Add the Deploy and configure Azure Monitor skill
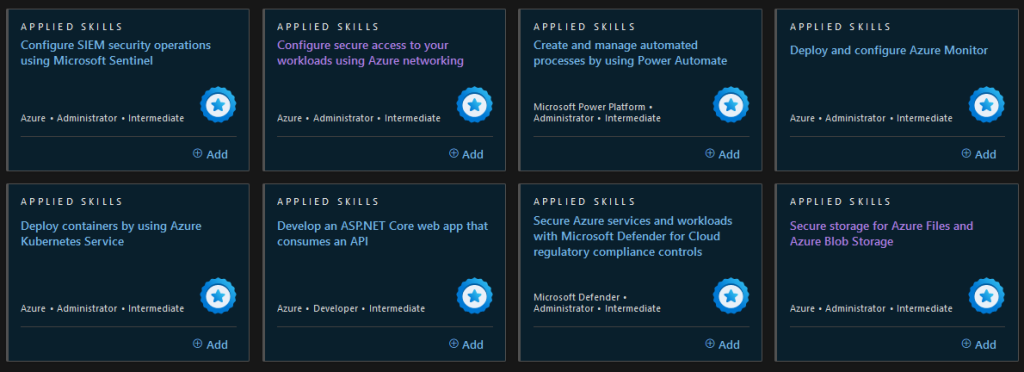The image size is (1024, 372). (979, 154)
